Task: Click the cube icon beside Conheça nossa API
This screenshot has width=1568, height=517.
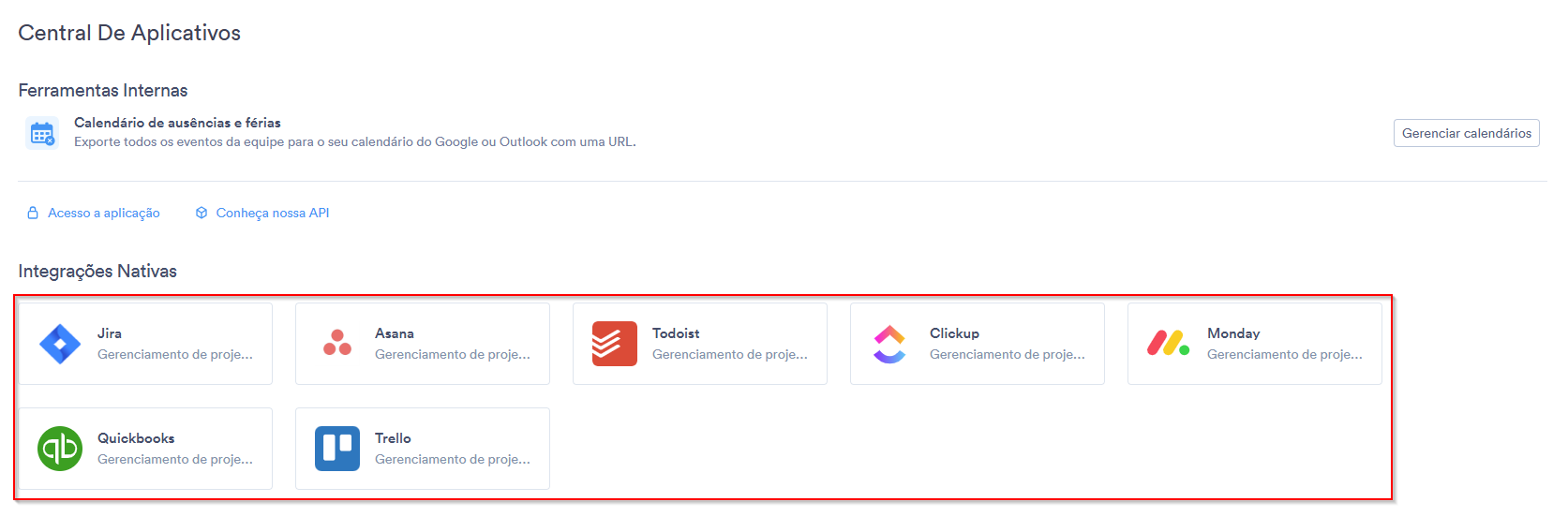Action: point(202,213)
